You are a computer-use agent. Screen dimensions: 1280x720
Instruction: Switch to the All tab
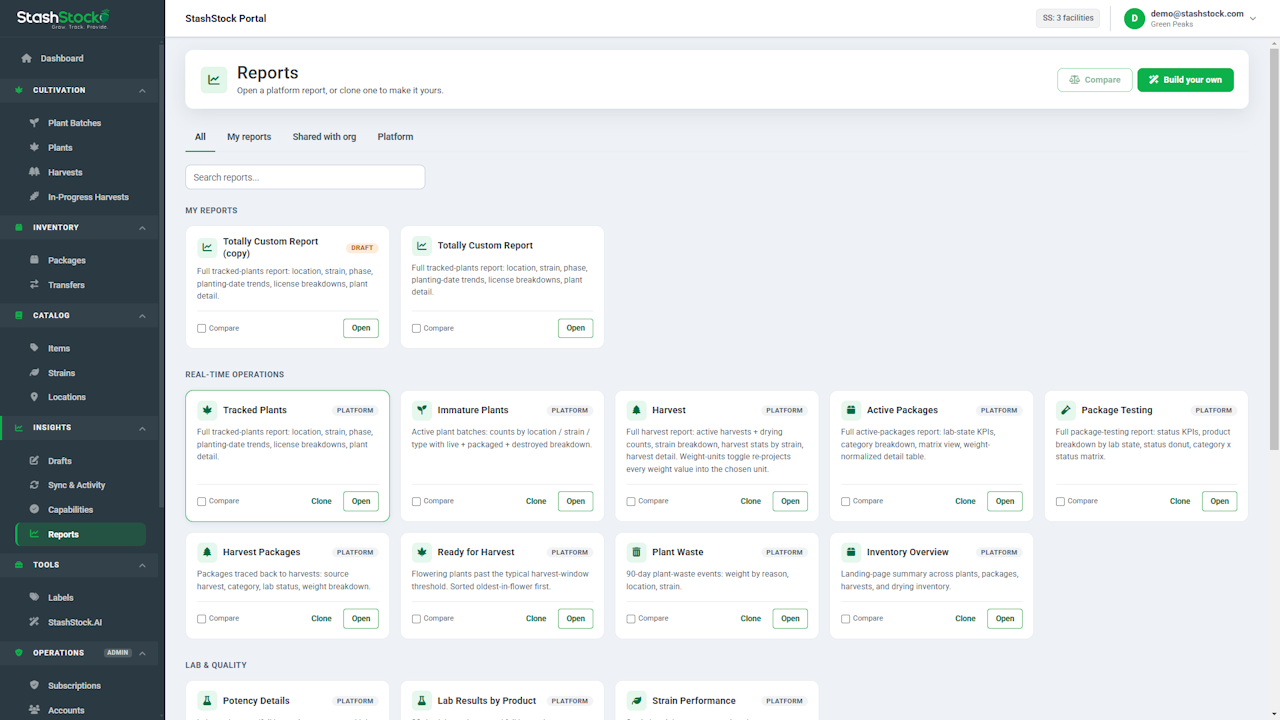click(200, 137)
